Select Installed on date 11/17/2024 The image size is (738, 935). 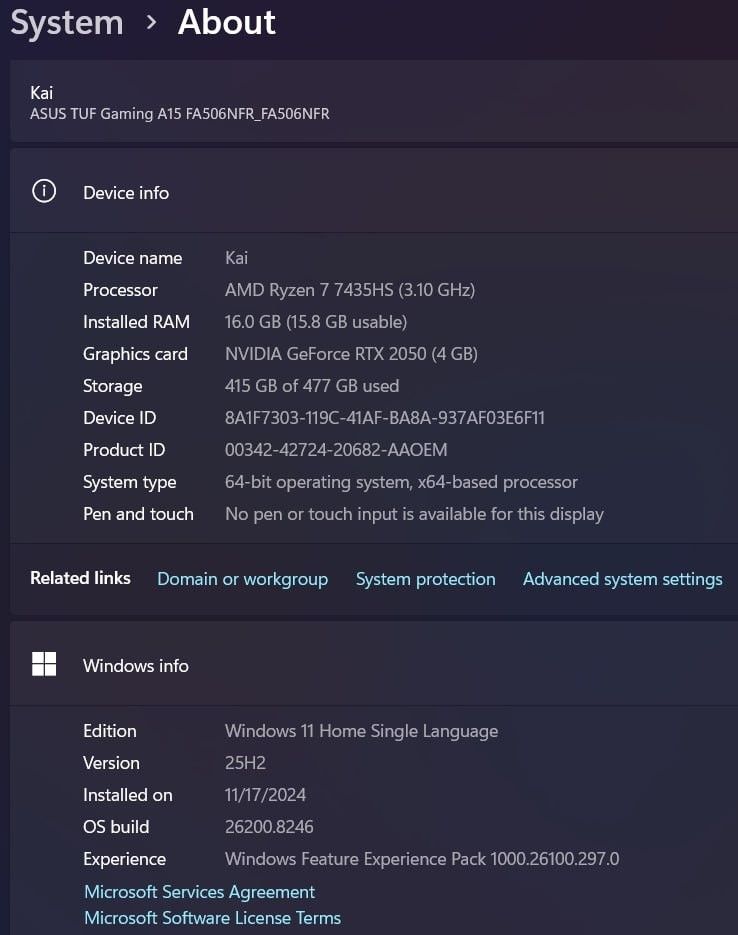click(x=265, y=795)
